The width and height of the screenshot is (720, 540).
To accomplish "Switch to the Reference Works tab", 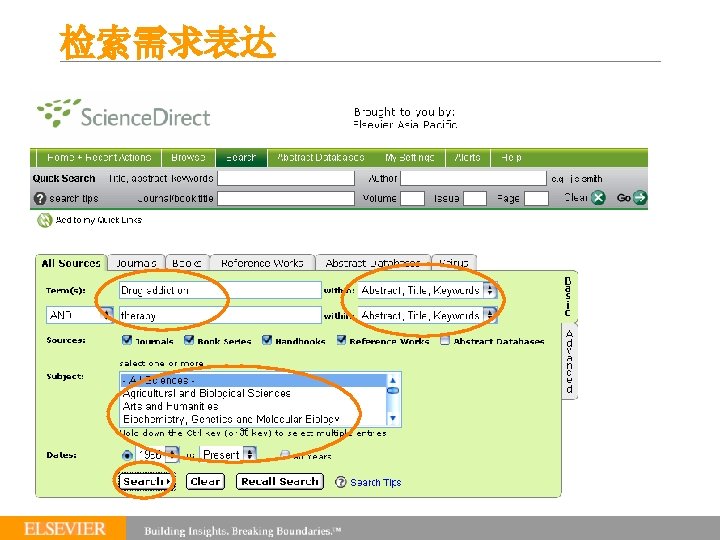I will point(262,263).
